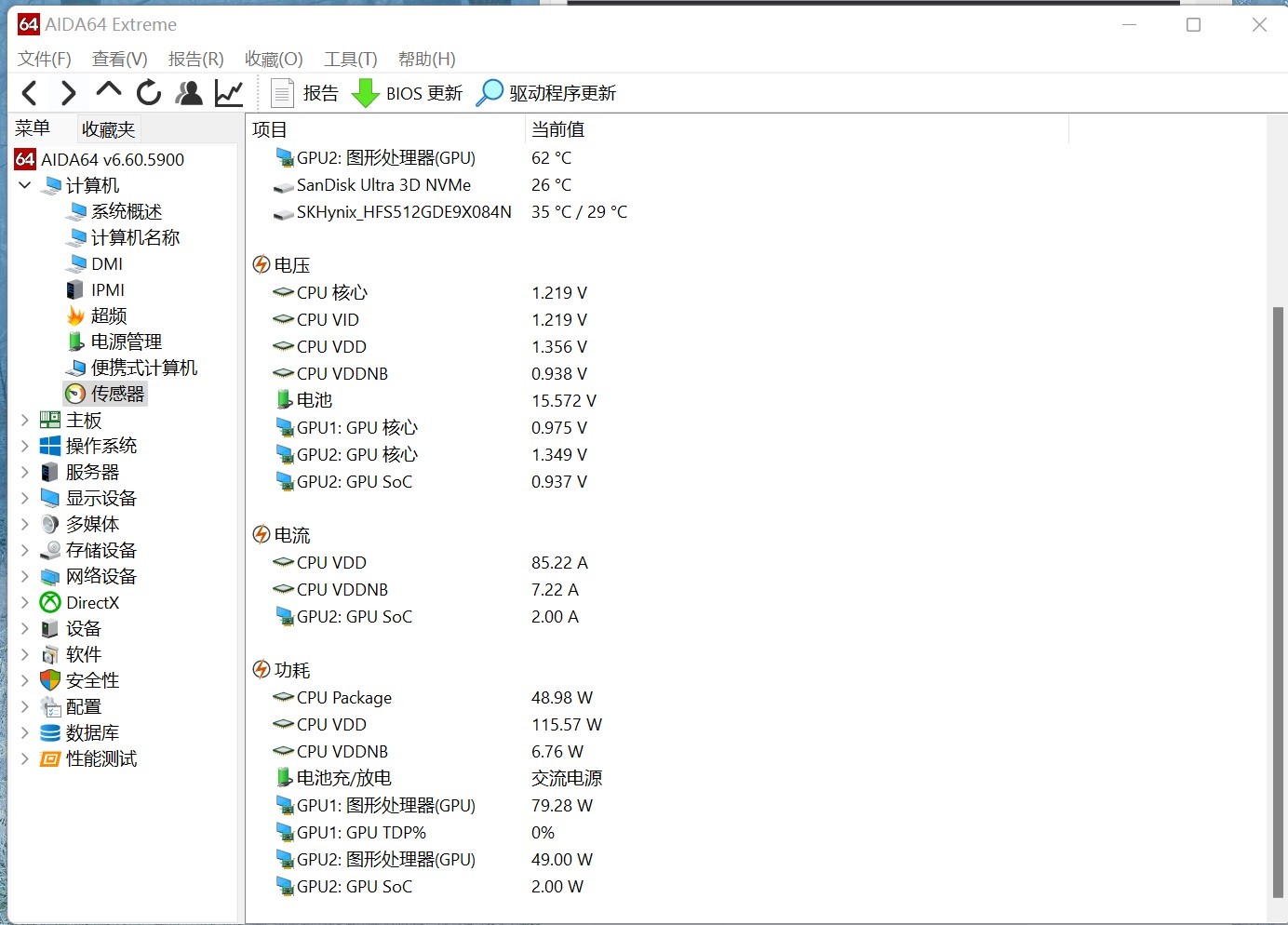Expand the 显示设备 tree node
Image resolution: width=1288 pixels, height=925 pixels.
pos(25,498)
